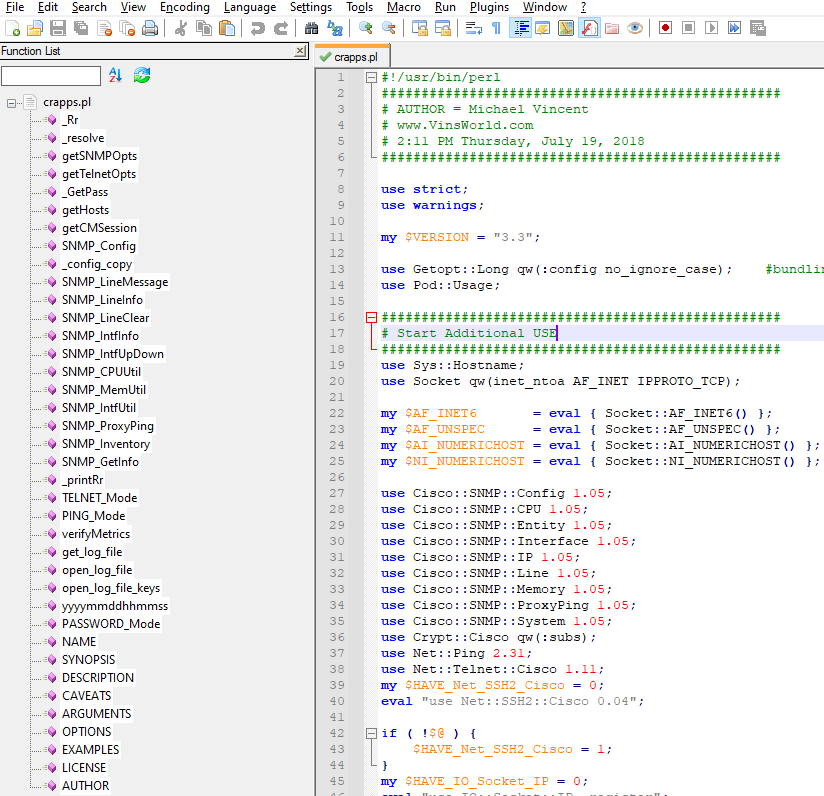This screenshot has width=824, height=796.
Task: Print the current document
Action: [150, 28]
